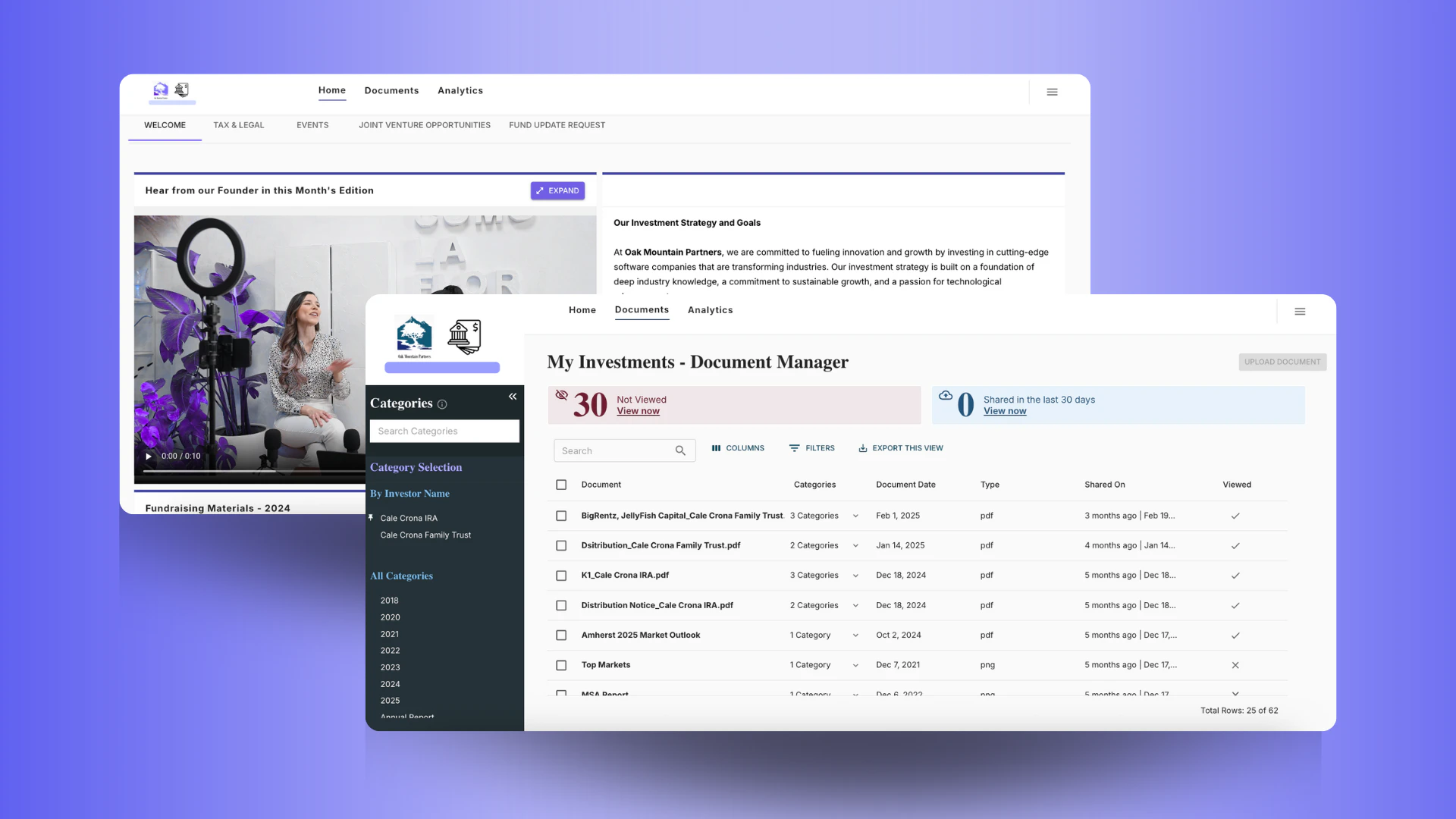Expand the 3 Categories dropdown on the BigRentz row
1456x819 pixels.
pyautogui.click(x=855, y=516)
